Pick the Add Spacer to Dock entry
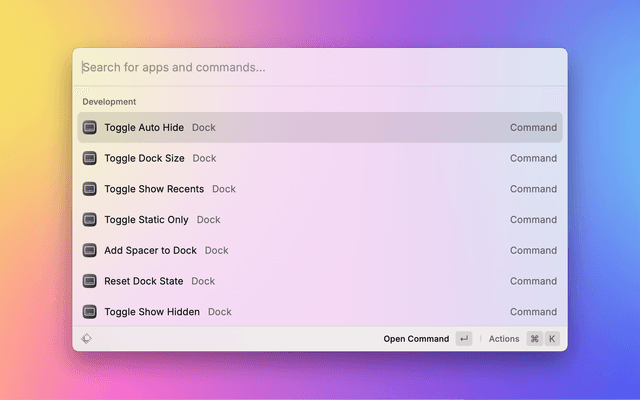The image size is (640, 400). [150, 251]
